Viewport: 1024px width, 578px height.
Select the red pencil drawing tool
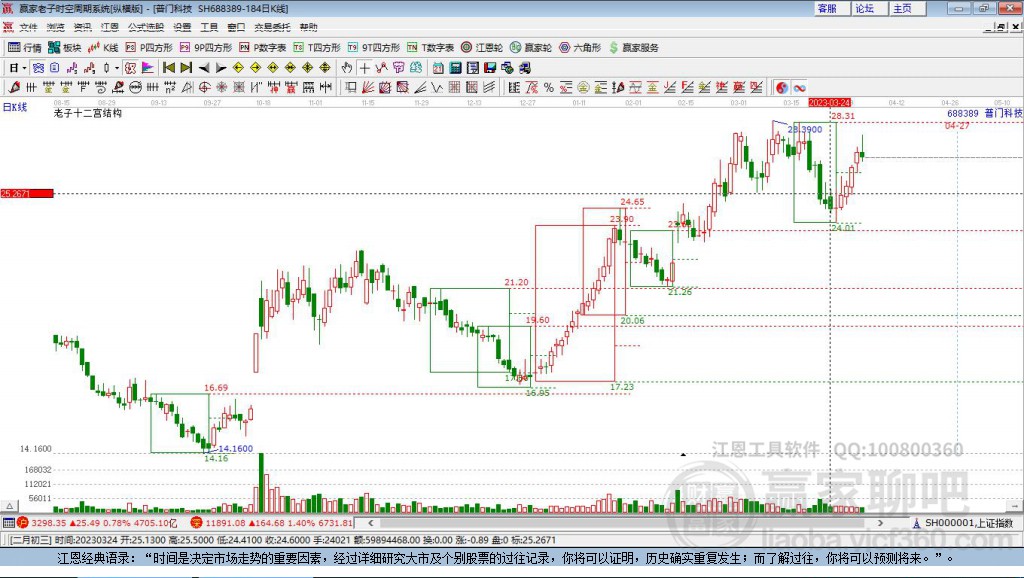click(14, 88)
